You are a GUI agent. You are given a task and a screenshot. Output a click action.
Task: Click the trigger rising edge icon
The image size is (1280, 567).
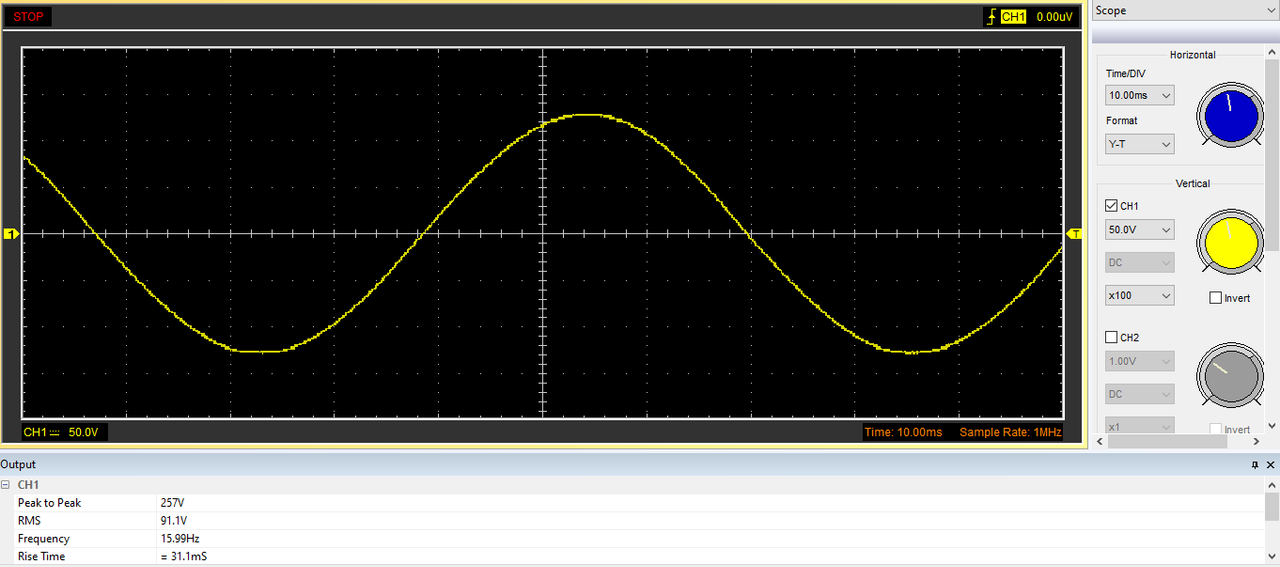point(991,16)
